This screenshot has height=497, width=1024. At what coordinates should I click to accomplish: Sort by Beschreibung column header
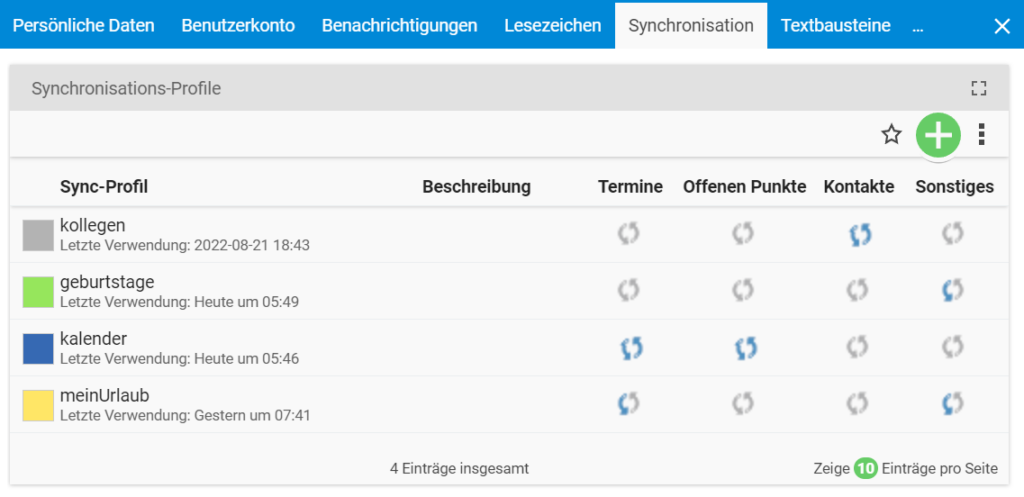point(477,187)
